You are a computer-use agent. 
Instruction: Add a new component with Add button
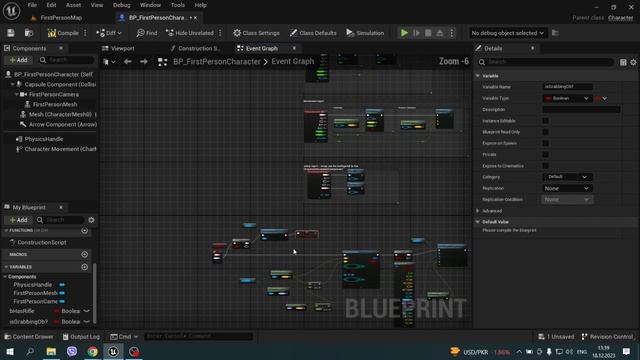point(18,60)
